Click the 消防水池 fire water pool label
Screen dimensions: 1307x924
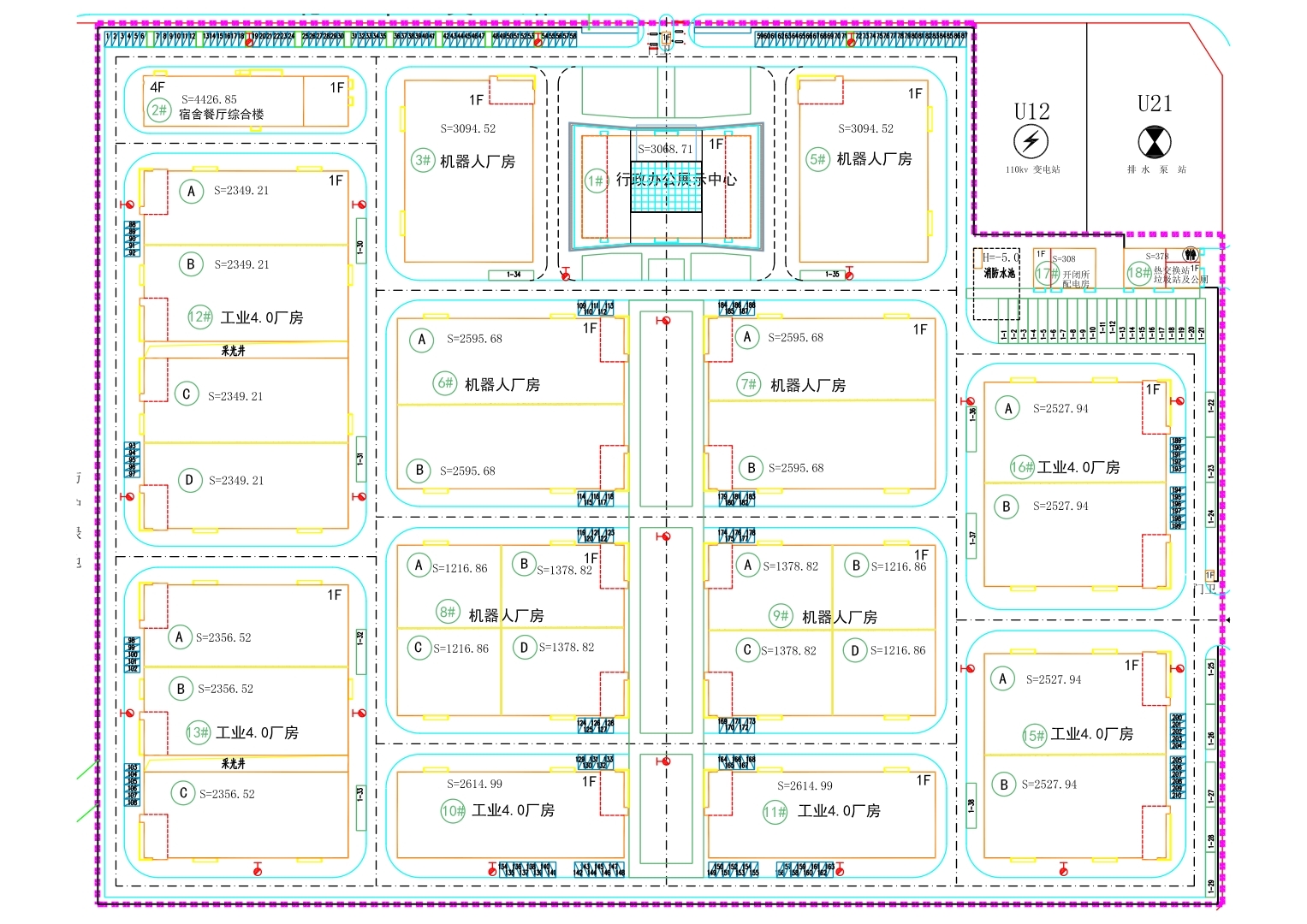tap(999, 274)
